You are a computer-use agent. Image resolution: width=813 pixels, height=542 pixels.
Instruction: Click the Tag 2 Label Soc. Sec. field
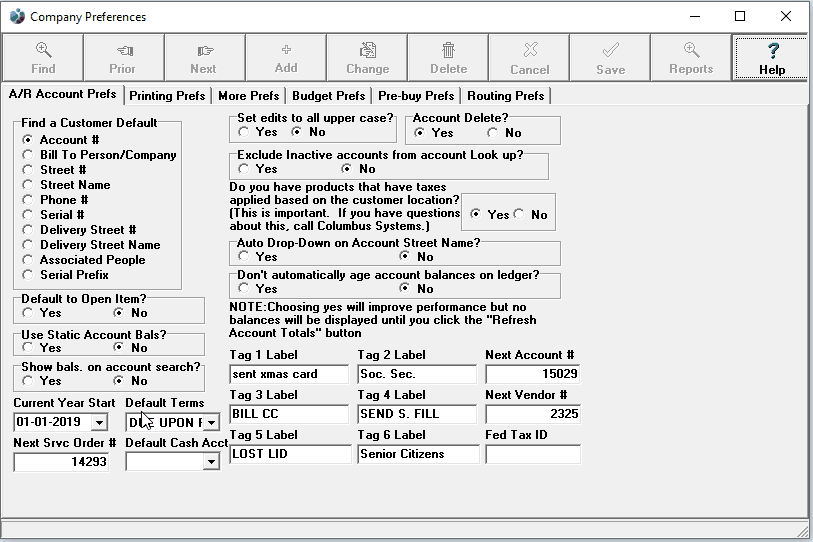point(417,374)
